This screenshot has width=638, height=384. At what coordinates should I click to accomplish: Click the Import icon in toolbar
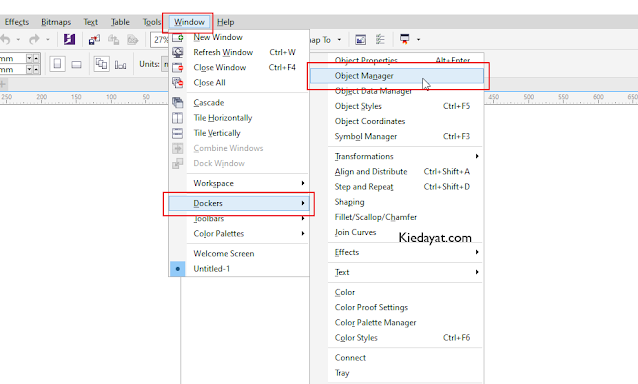(94, 39)
